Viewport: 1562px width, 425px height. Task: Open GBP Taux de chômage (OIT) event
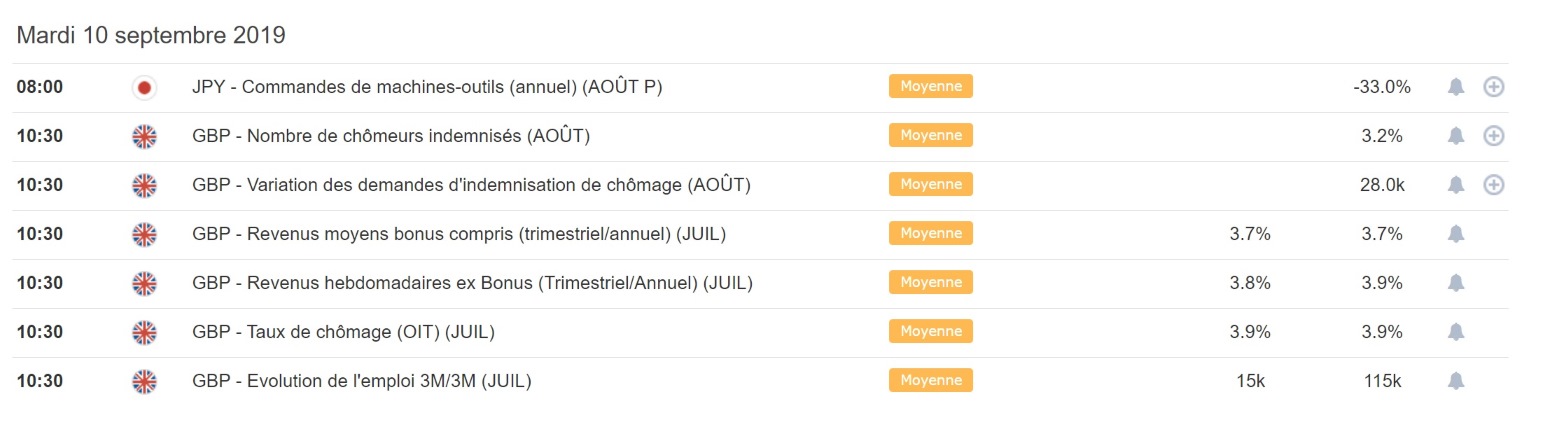[343, 332]
